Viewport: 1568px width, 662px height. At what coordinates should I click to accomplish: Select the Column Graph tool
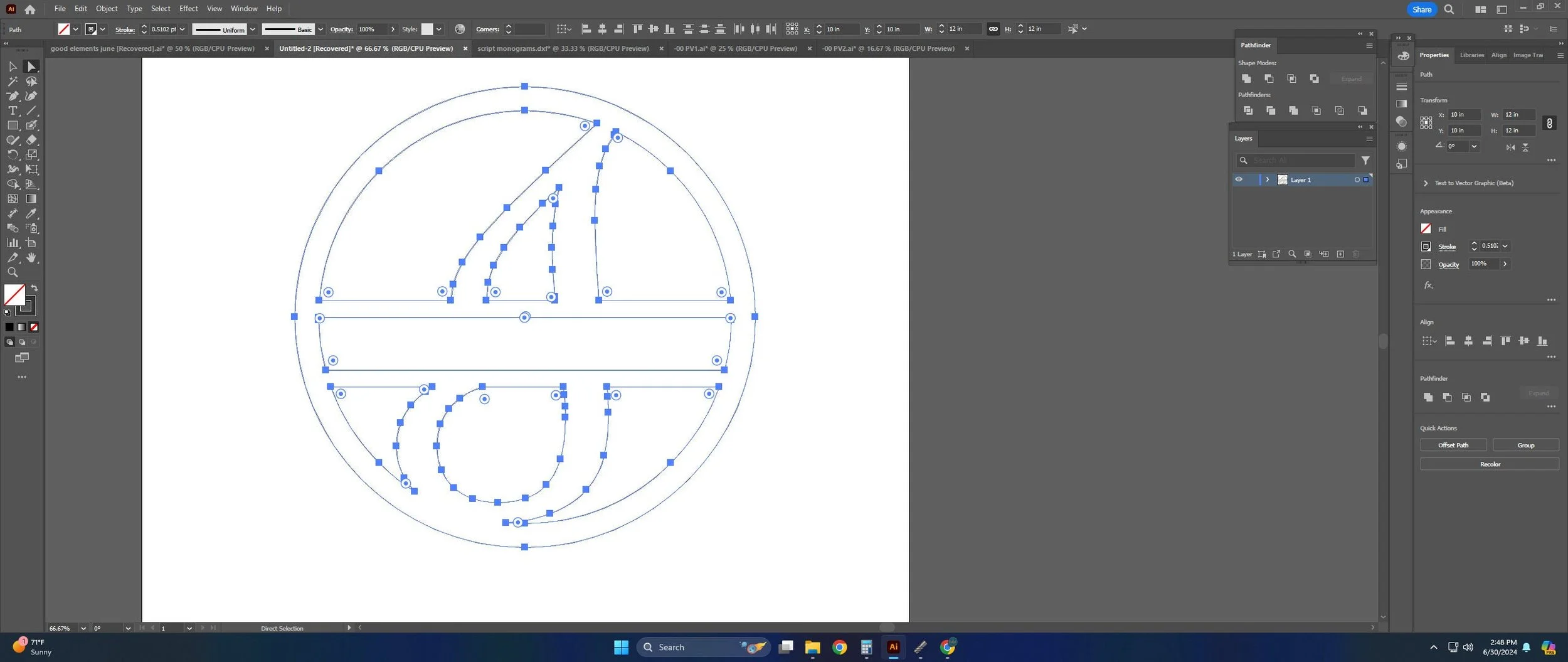click(x=13, y=243)
